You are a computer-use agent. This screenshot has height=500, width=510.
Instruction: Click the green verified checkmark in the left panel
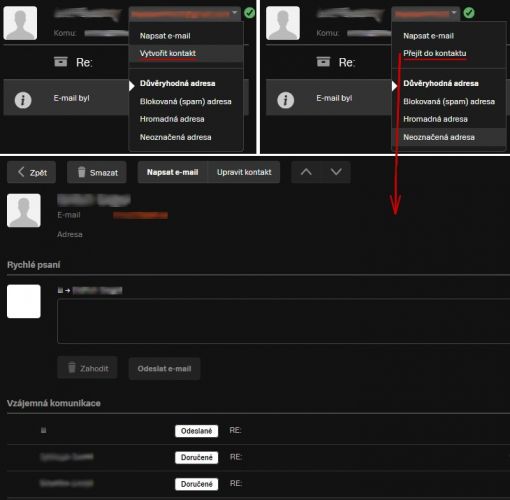point(249,13)
